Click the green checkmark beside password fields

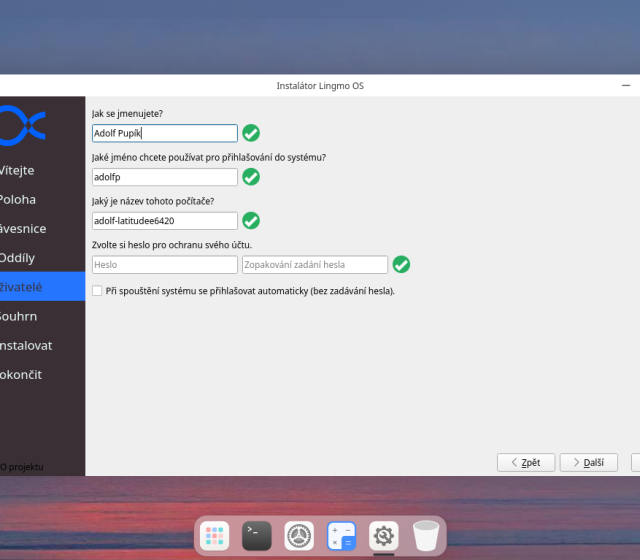pyautogui.click(x=401, y=265)
